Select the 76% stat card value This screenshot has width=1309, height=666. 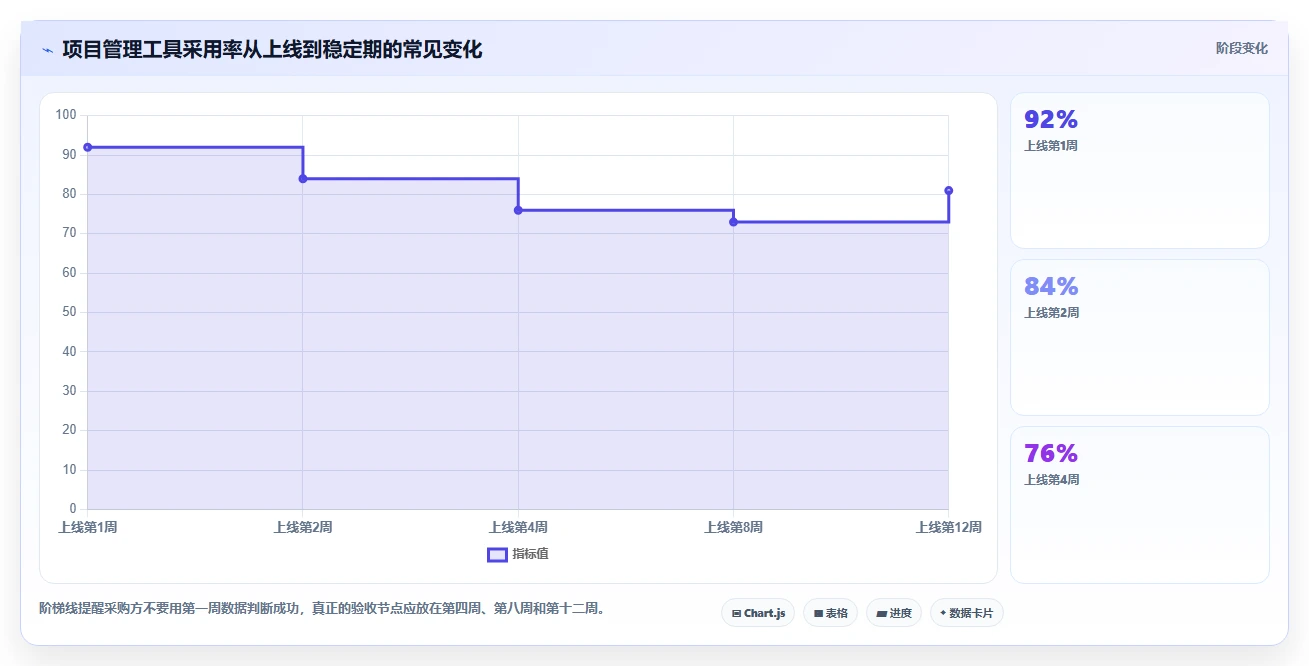tap(1051, 454)
